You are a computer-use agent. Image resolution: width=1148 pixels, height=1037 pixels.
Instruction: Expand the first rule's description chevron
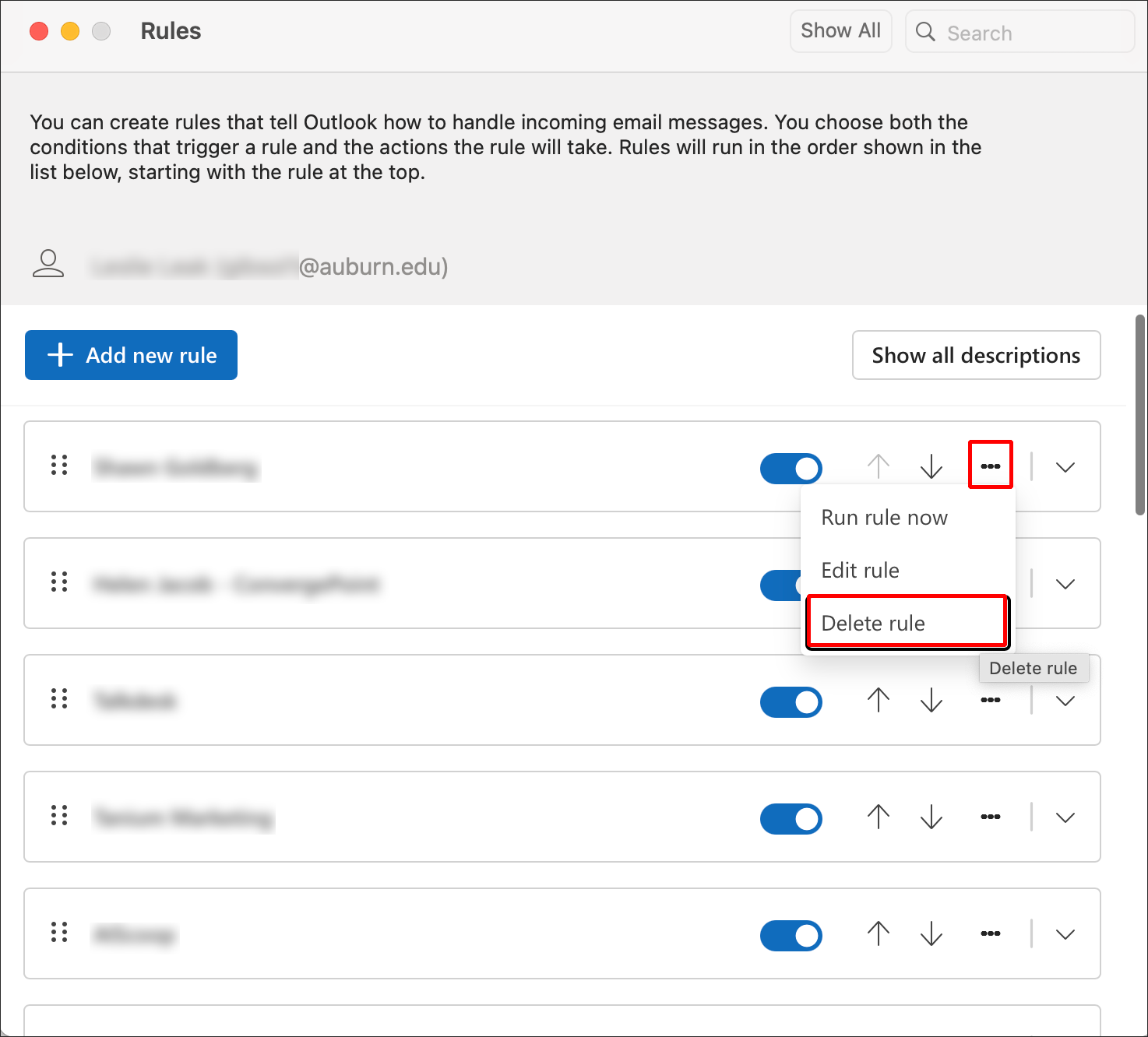(1064, 466)
